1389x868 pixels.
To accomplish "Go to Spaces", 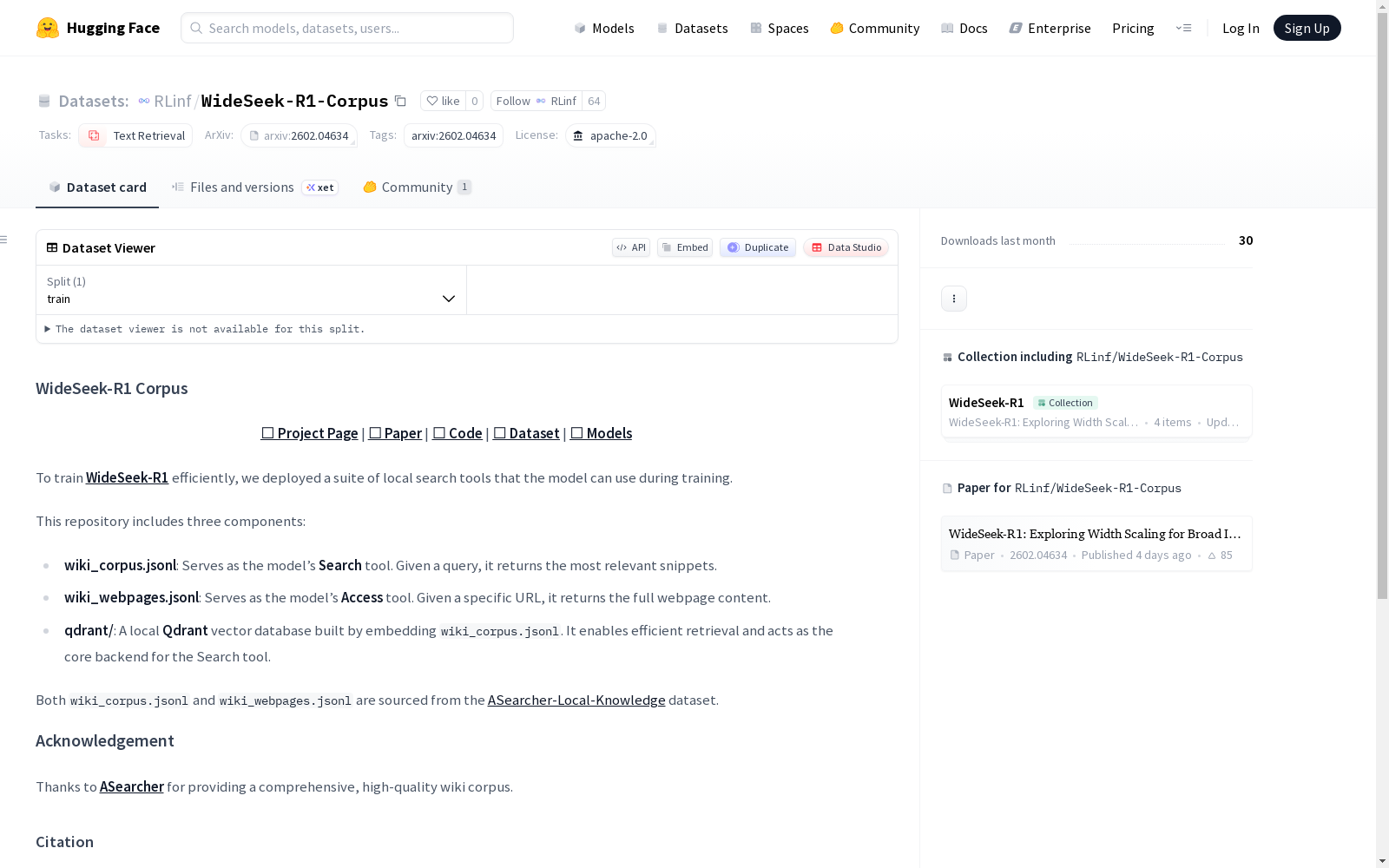I will pos(780,28).
